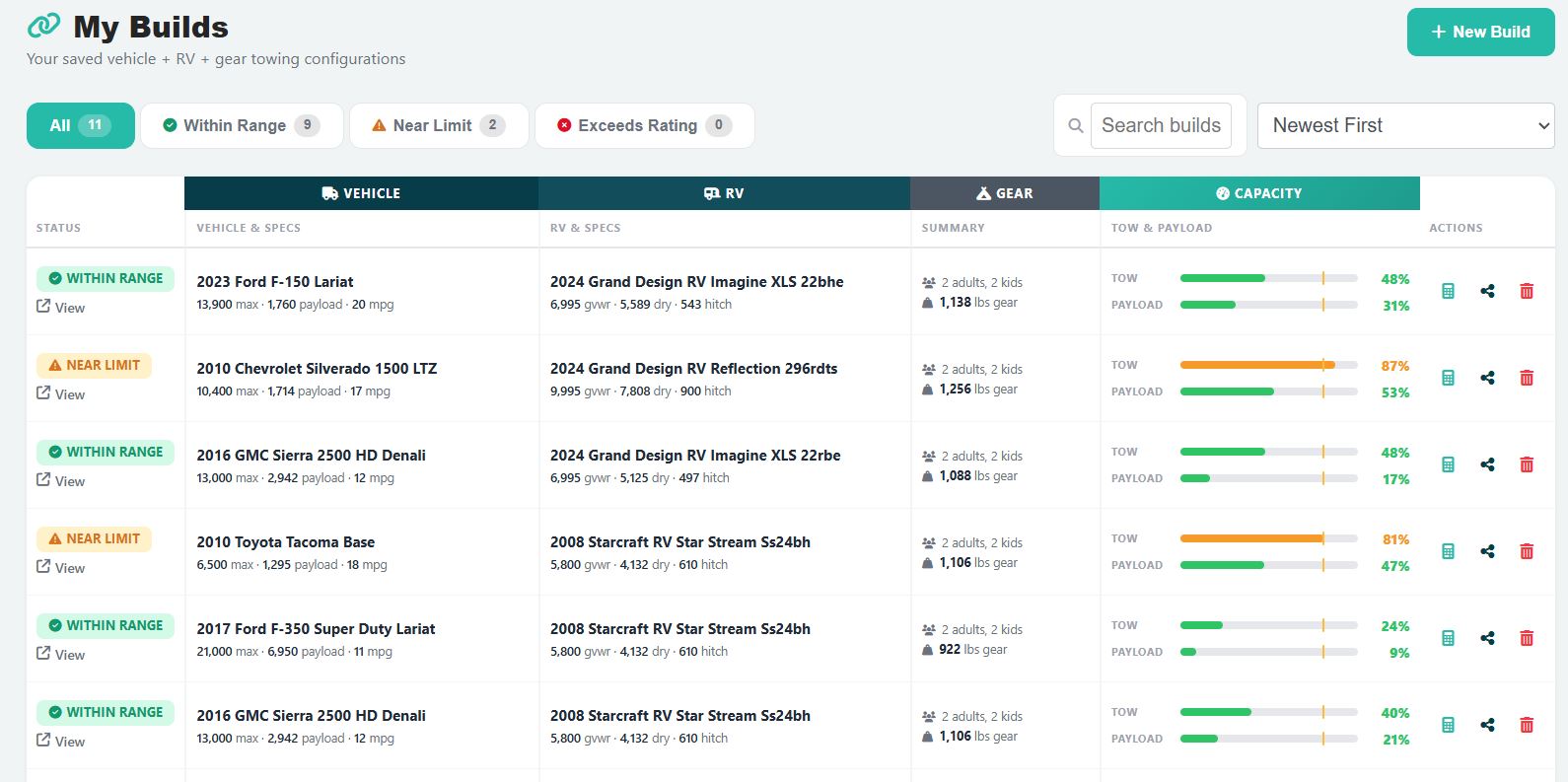Click 922 lbs gear summary text
The image size is (1568, 782).
pyautogui.click(x=972, y=650)
